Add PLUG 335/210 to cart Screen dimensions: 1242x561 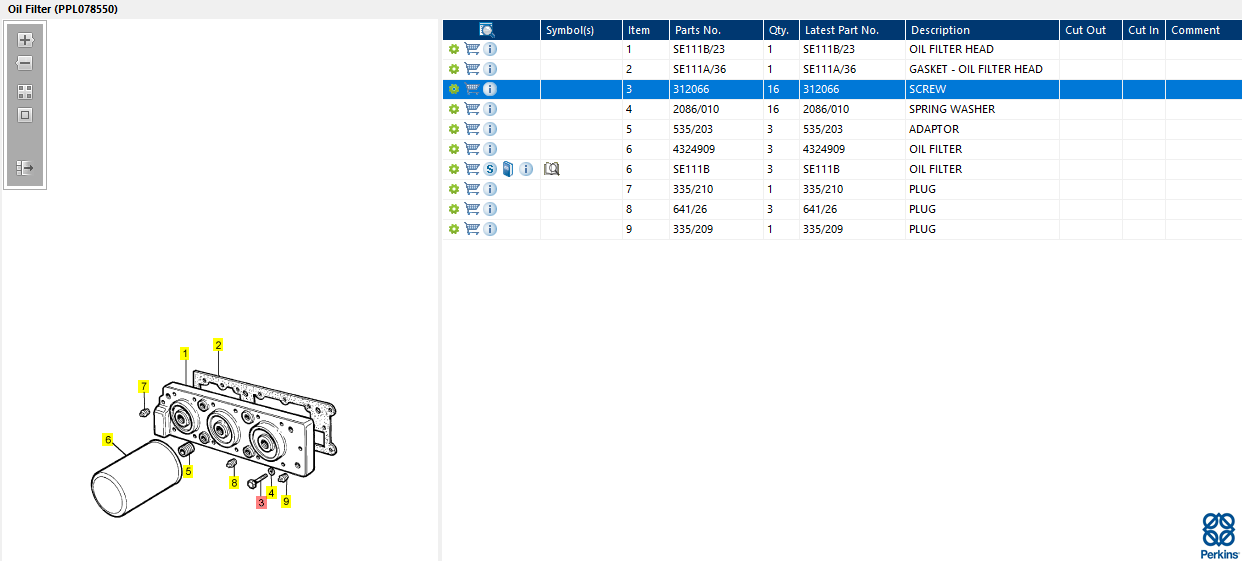pos(472,189)
